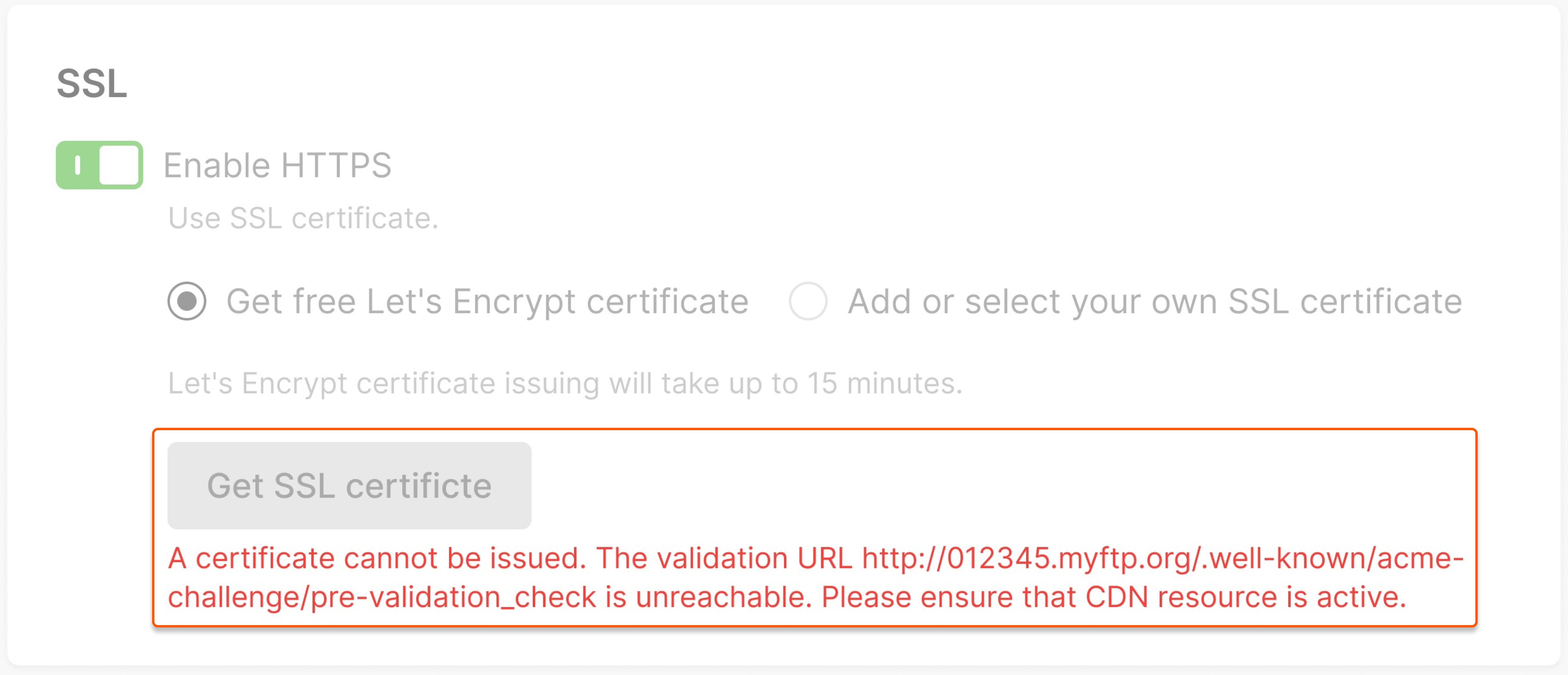Click the white knob of the HTTPS toggle
1568x675 pixels.
119,165
